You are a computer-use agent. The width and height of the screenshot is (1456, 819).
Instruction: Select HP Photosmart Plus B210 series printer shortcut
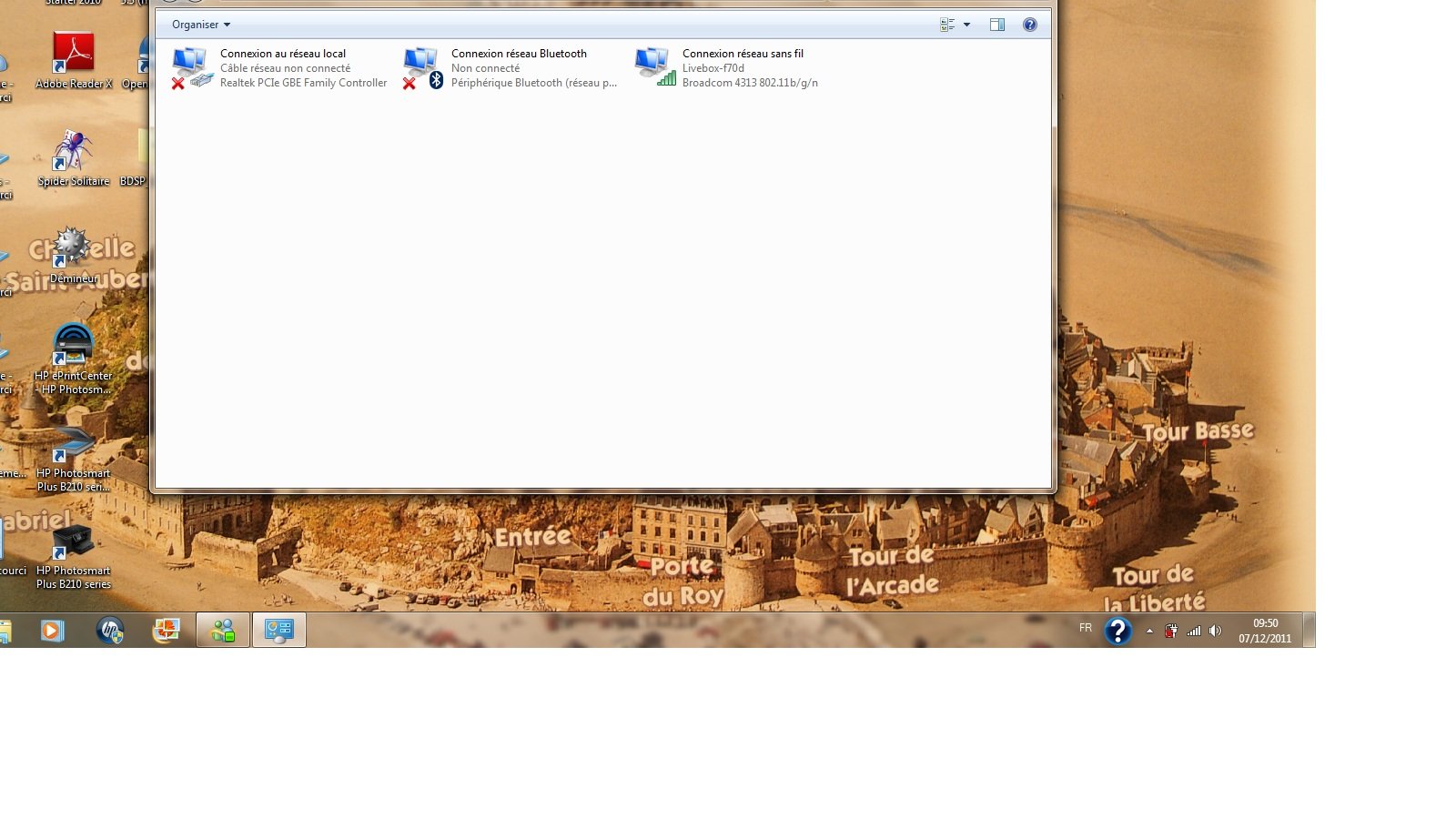74,556
